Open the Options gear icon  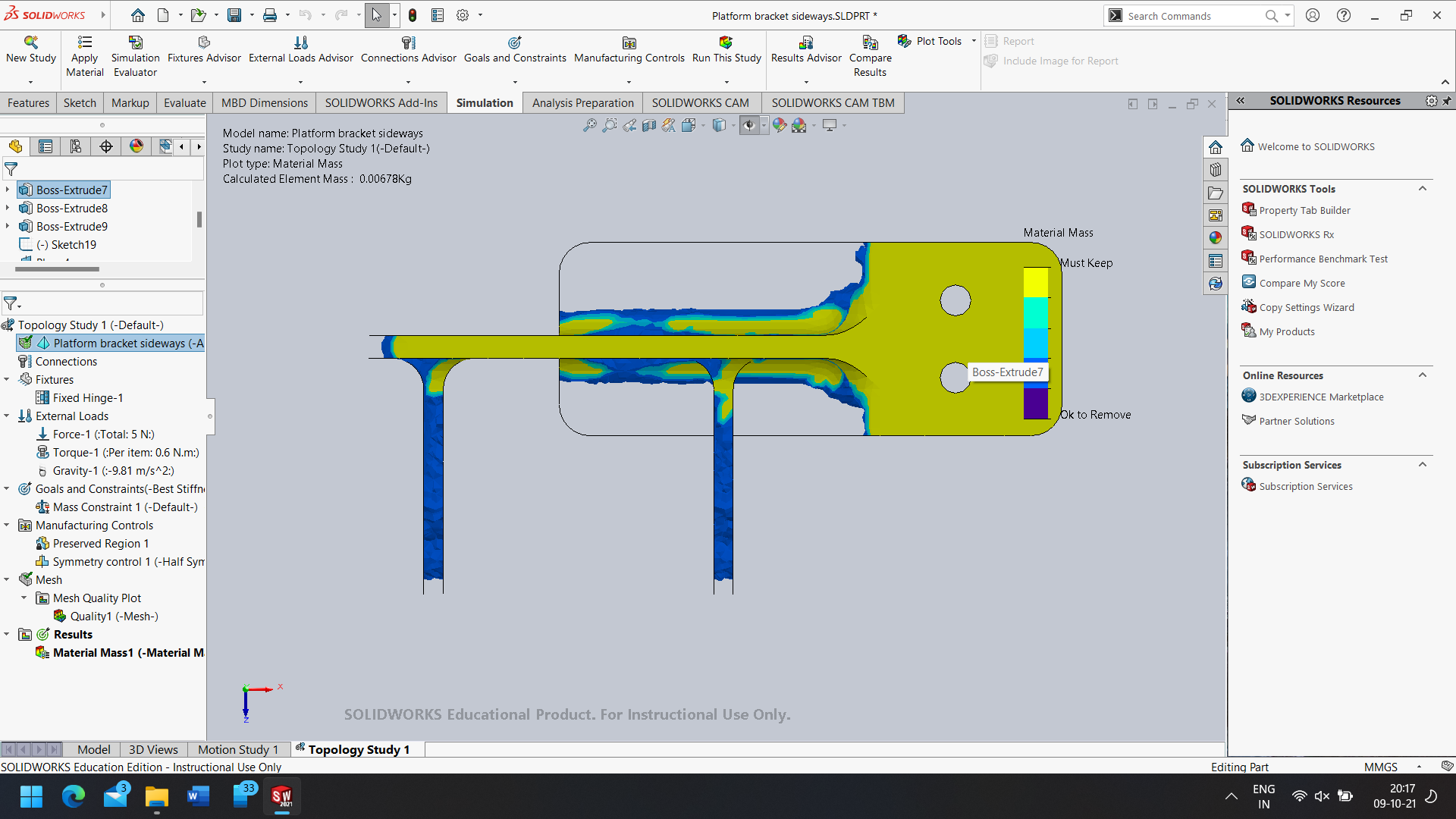coord(463,15)
